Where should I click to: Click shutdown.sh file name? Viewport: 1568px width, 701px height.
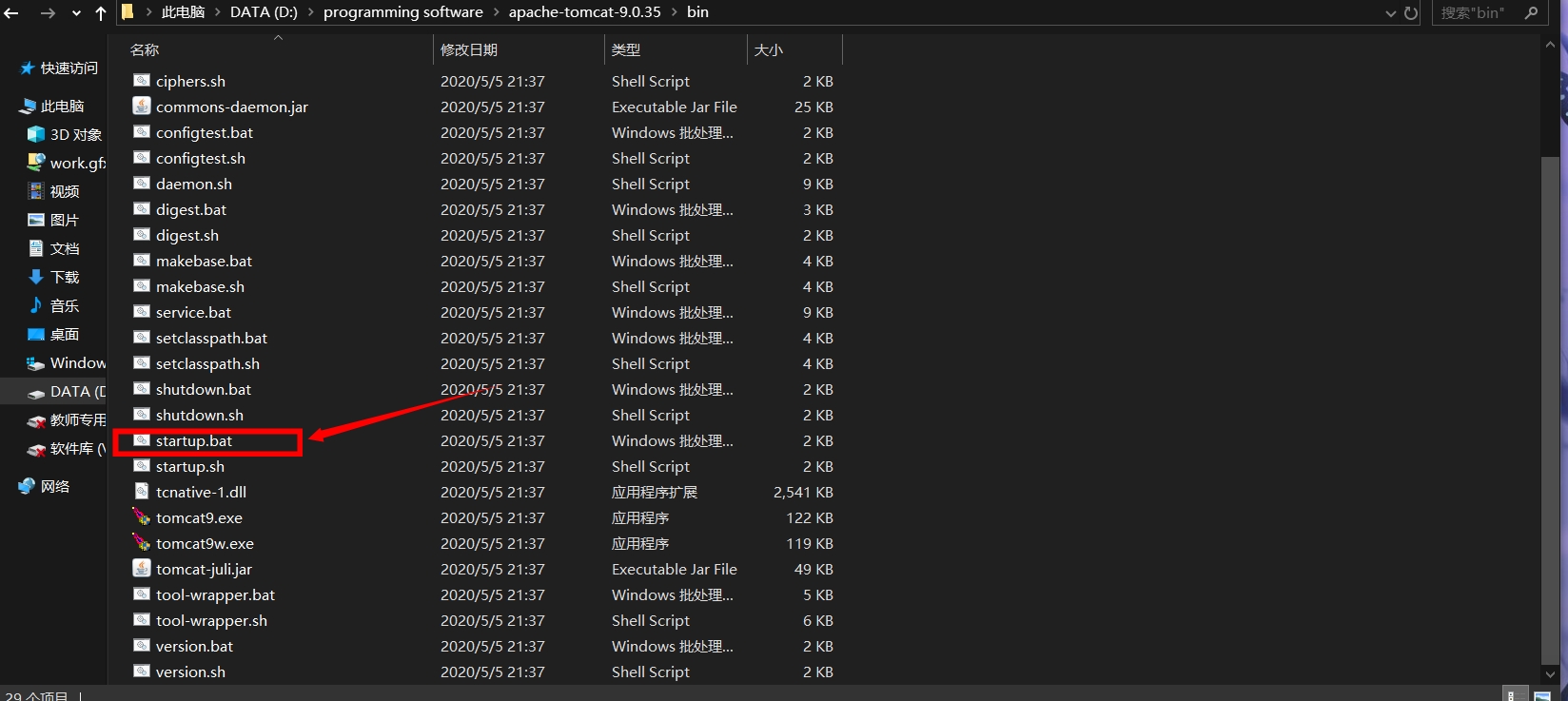pyautogui.click(x=200, y=415)
